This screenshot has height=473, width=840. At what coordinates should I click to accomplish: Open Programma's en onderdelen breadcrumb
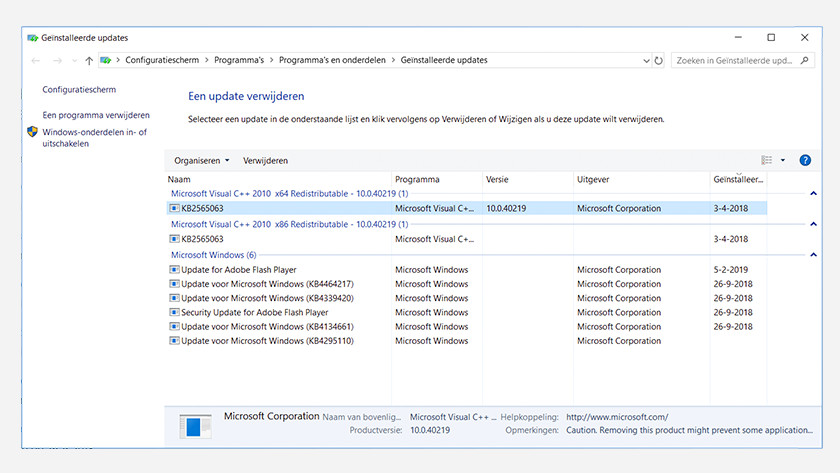tap(332, 60)
